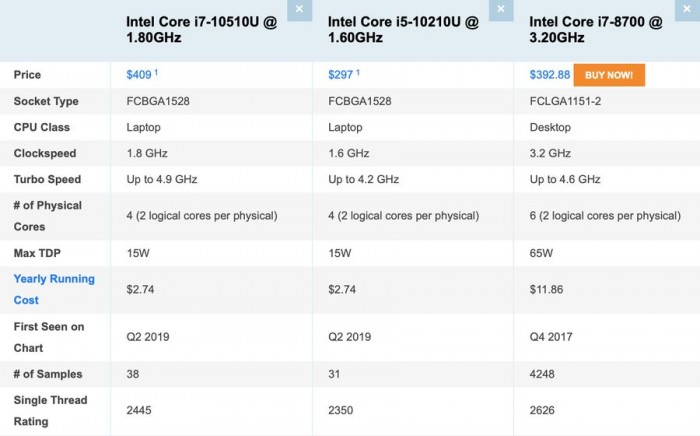Click the Intel Core i7-10510U heading
Viewport: 700px width, 436px height.
(202, 29)
